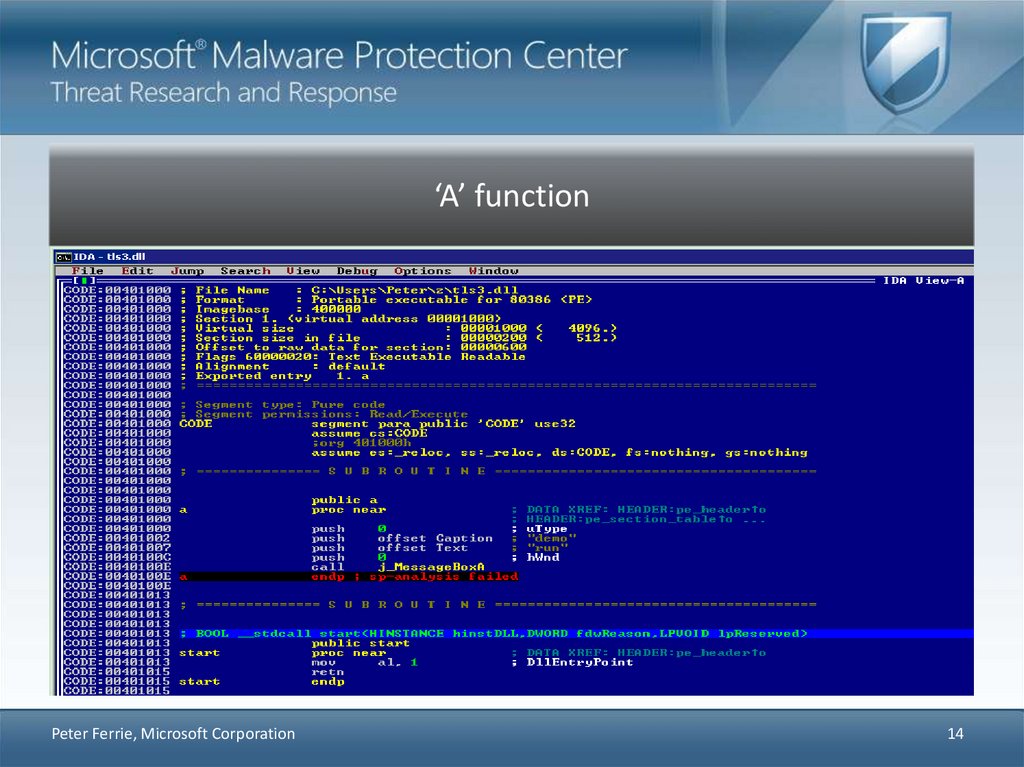Select the 'File Name' comment line
Image resolution: width=1024 pixels, height=767 pixels.
point(349,290)
